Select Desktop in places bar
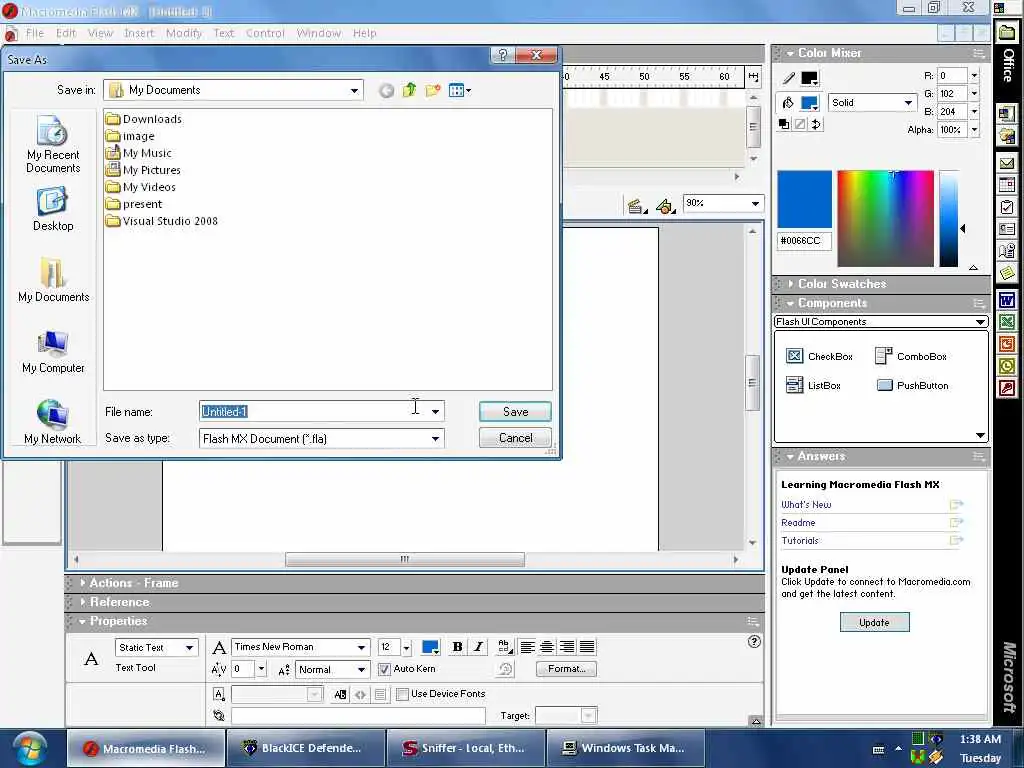Image resolution: width=1024 pixels, height=768 pixels. [x=53, y=209]
